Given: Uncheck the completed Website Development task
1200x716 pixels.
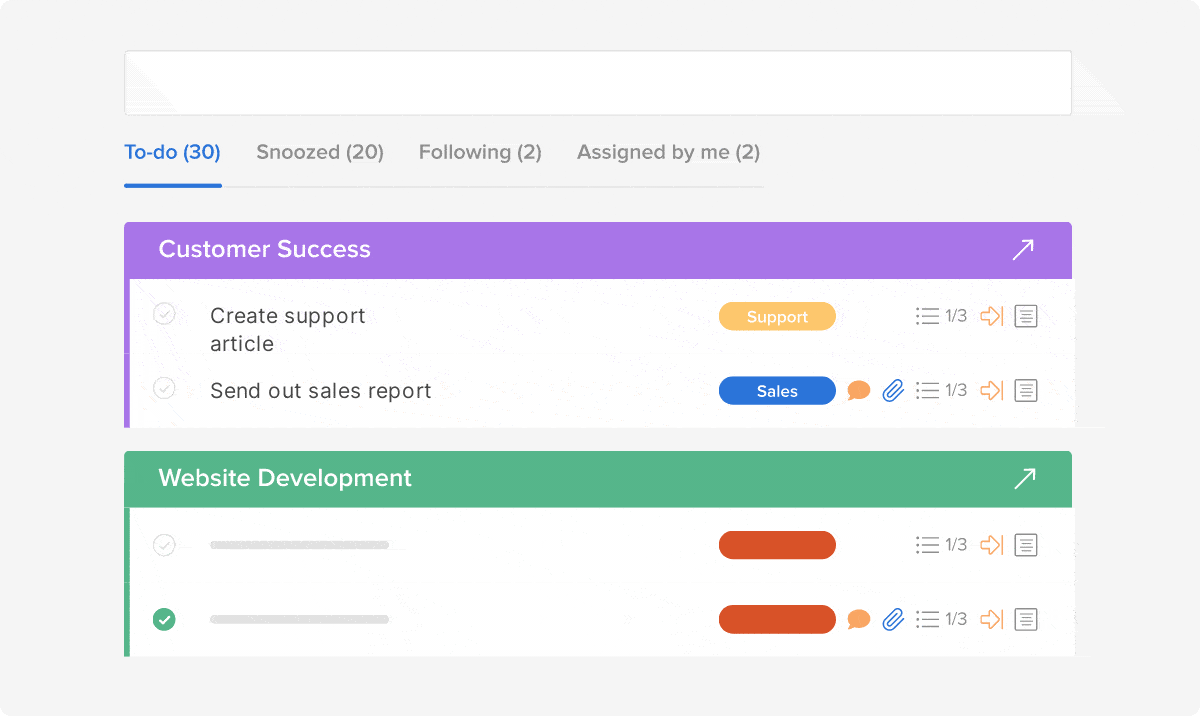Looking at the screenshot, I should 164,619.
